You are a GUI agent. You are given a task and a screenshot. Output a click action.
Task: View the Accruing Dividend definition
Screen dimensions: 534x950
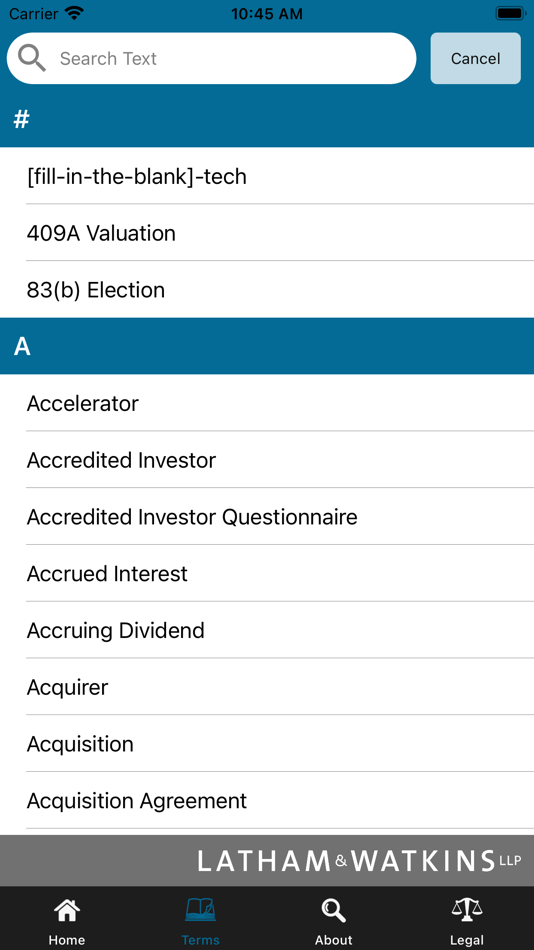point(267,630)
